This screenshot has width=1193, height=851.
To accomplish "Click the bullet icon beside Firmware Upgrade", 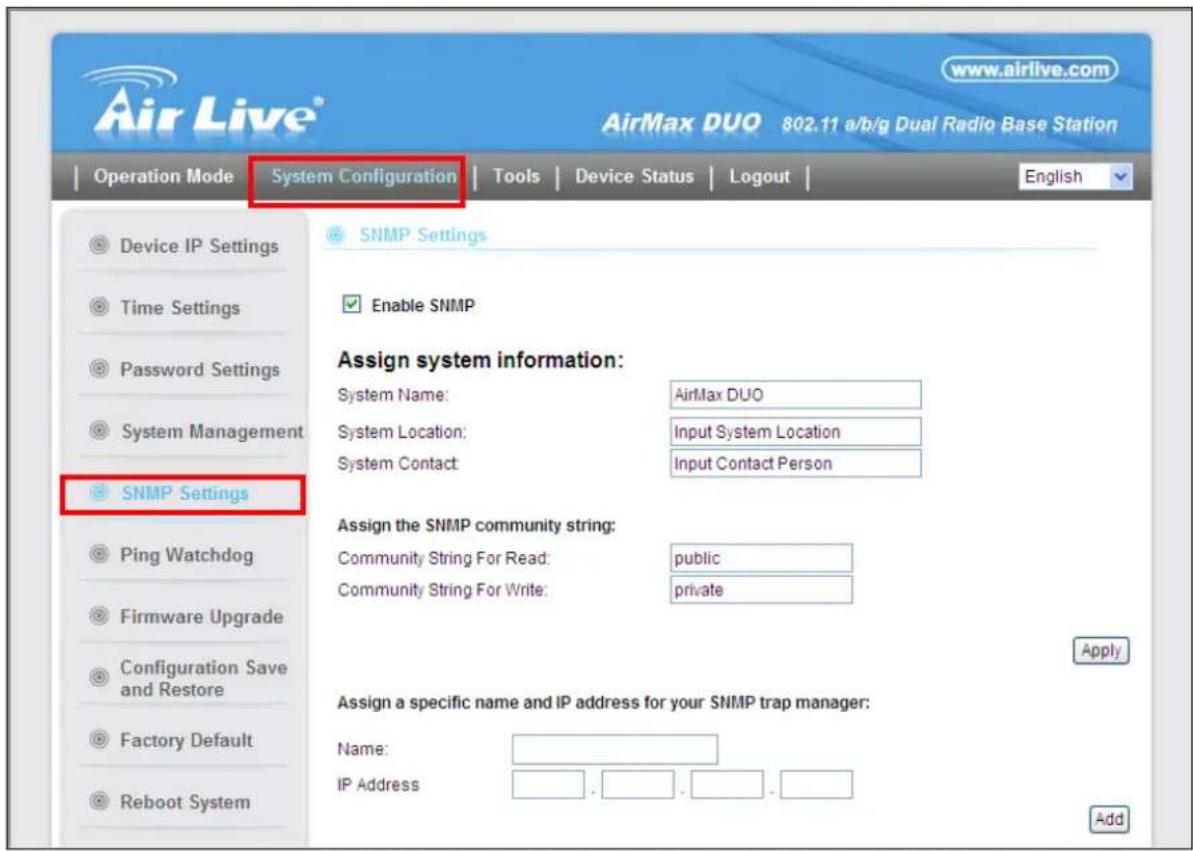I will (x=98, y=615).
